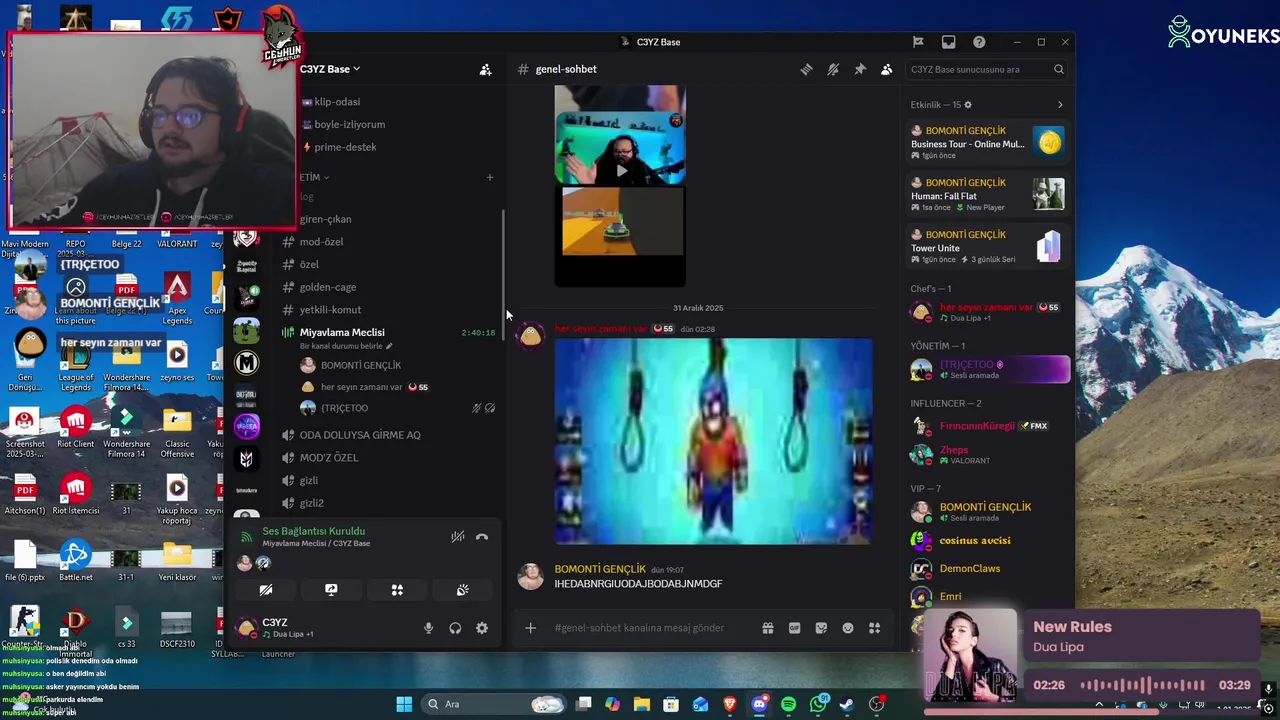Open Spotify from taskbar
Viewport: 1280px width, 720px height.
pyautogui.click(x=788, y=704)
